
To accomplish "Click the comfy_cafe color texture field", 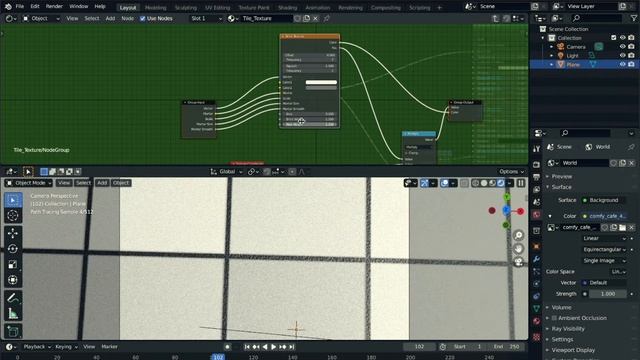I will pyautogui.click(x=605, y=216).
